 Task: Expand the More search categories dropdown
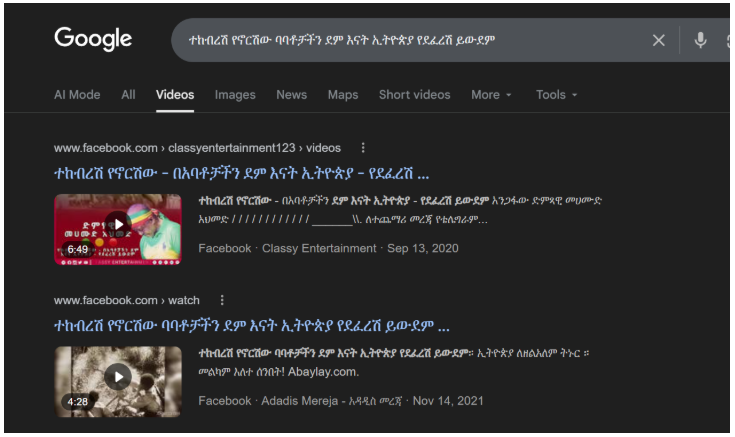click(x=491, y=95)
